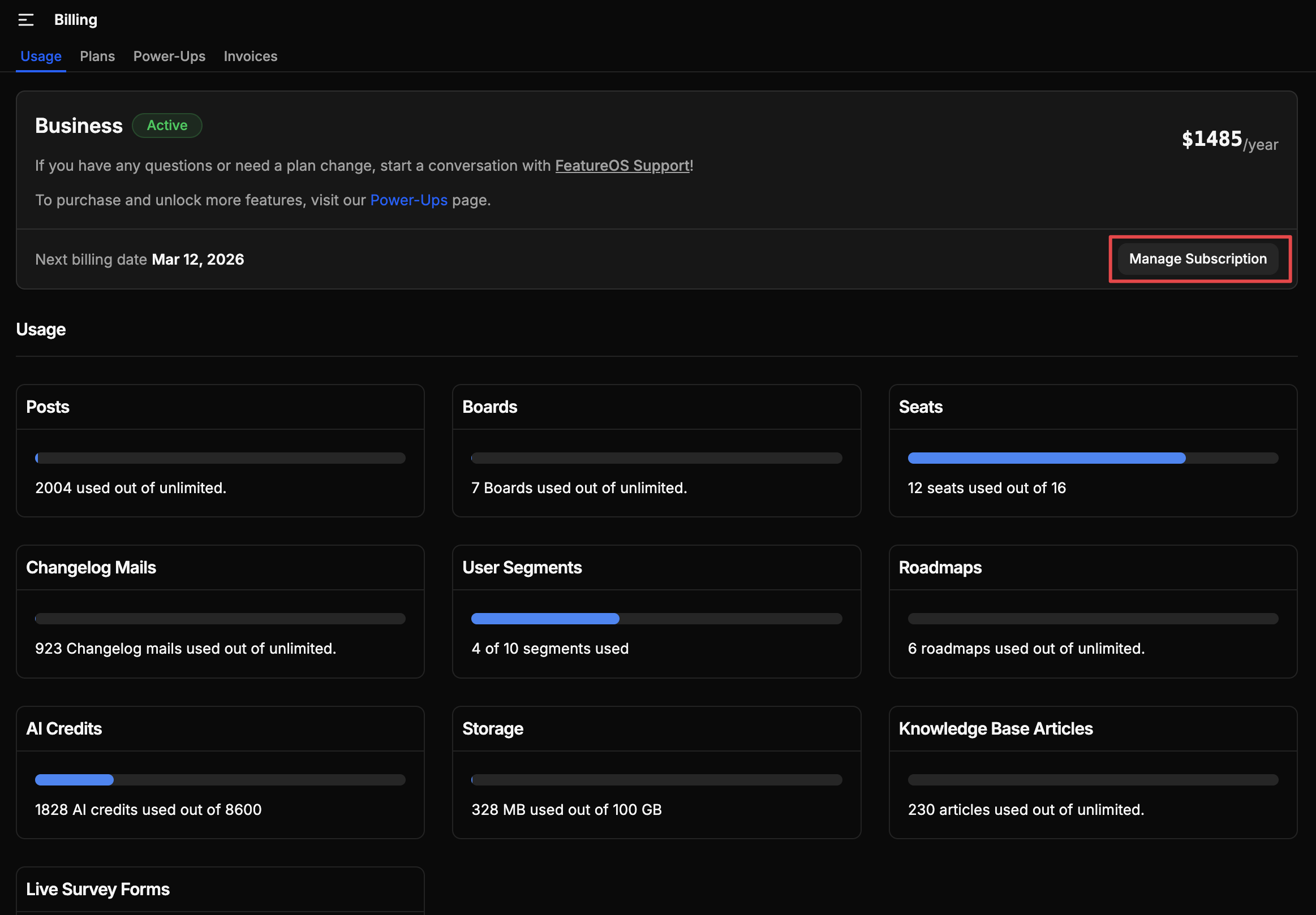Click the Live Survey Forms card title

click(x=98, y=888)
